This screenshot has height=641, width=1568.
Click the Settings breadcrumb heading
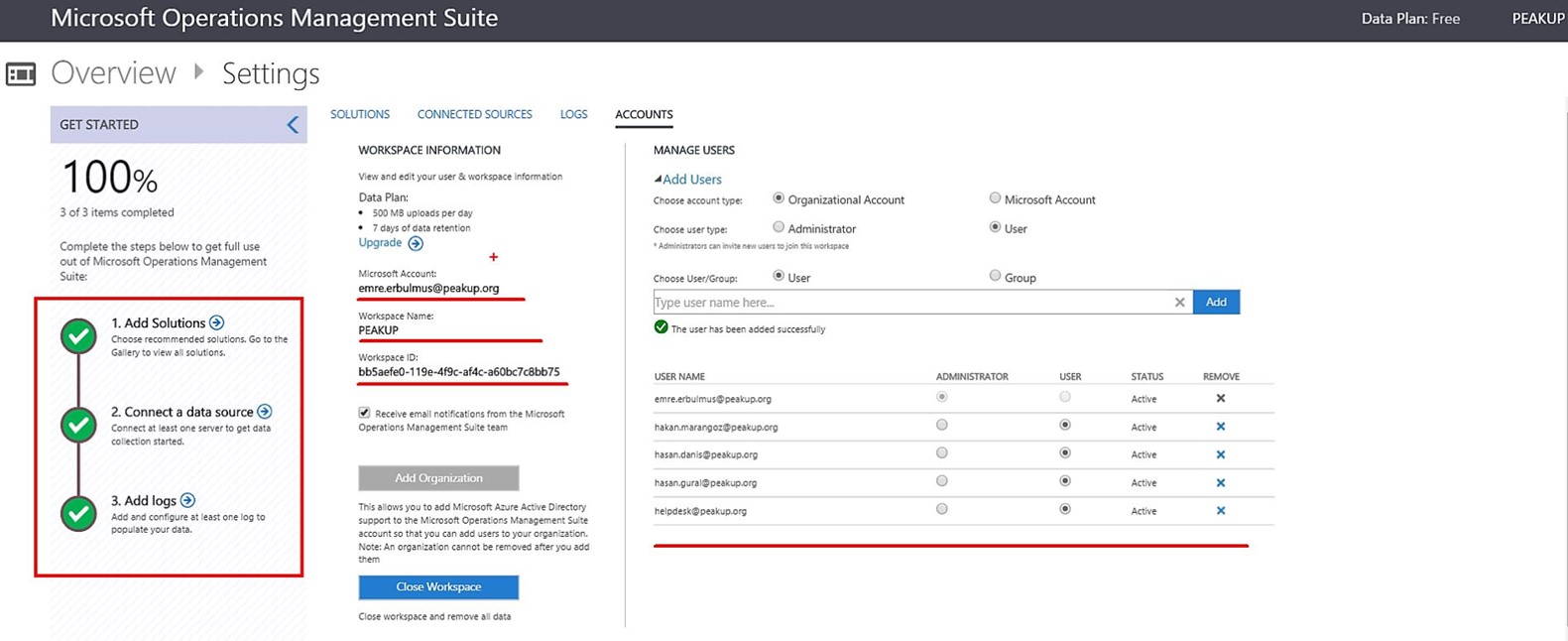click(271, 73)
